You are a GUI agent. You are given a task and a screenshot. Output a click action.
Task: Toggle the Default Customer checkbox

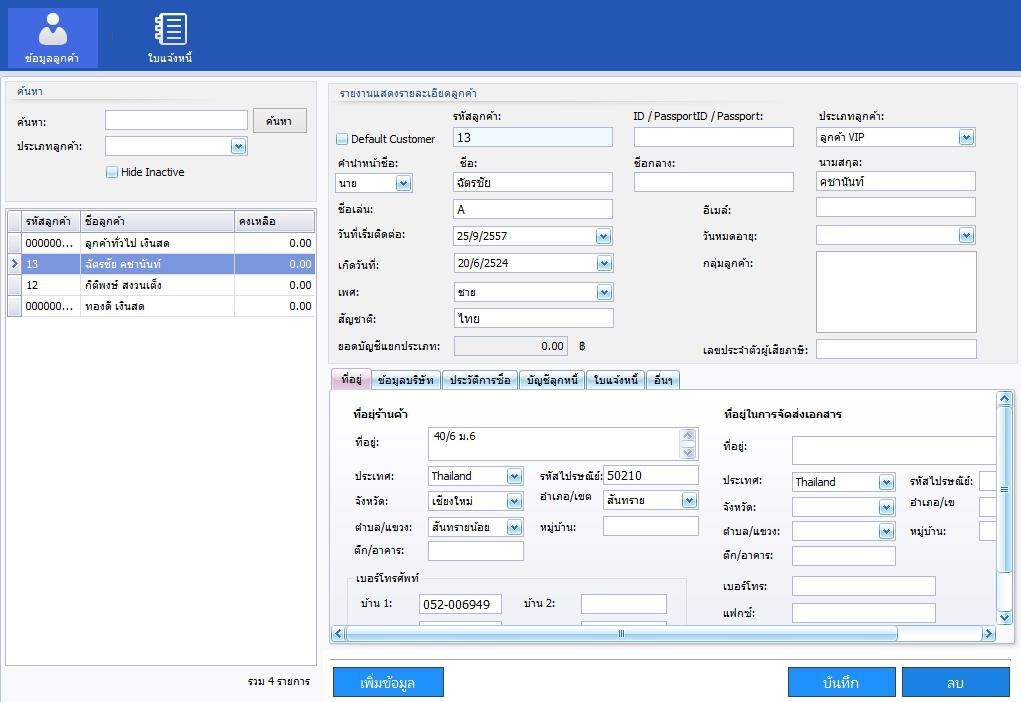342,139
